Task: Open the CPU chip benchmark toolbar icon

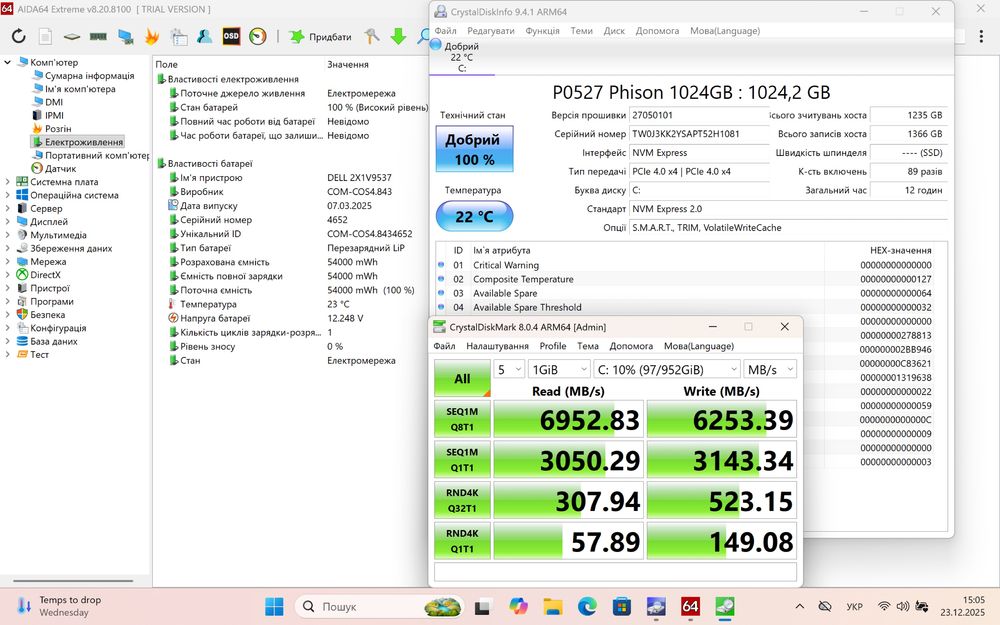Action: coord(71,36)
